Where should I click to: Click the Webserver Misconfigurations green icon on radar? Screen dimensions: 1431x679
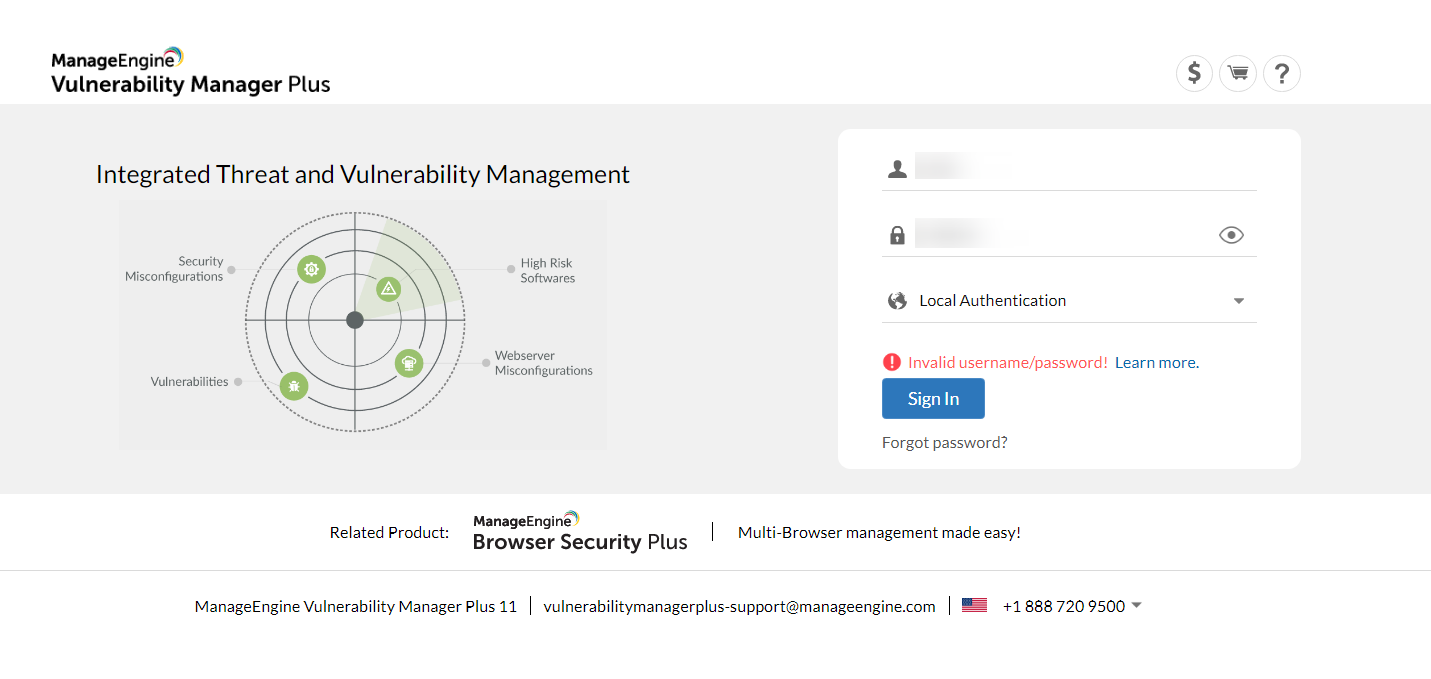409,363
